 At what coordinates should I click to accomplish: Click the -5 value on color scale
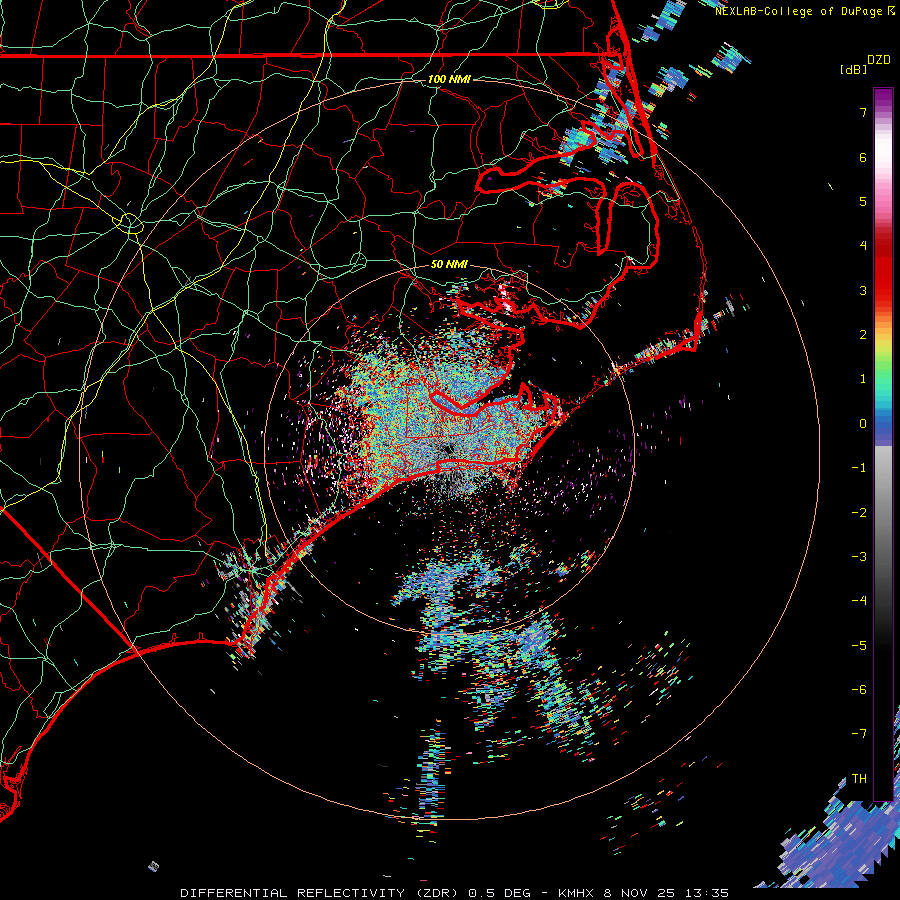click(x=859, y=646)
